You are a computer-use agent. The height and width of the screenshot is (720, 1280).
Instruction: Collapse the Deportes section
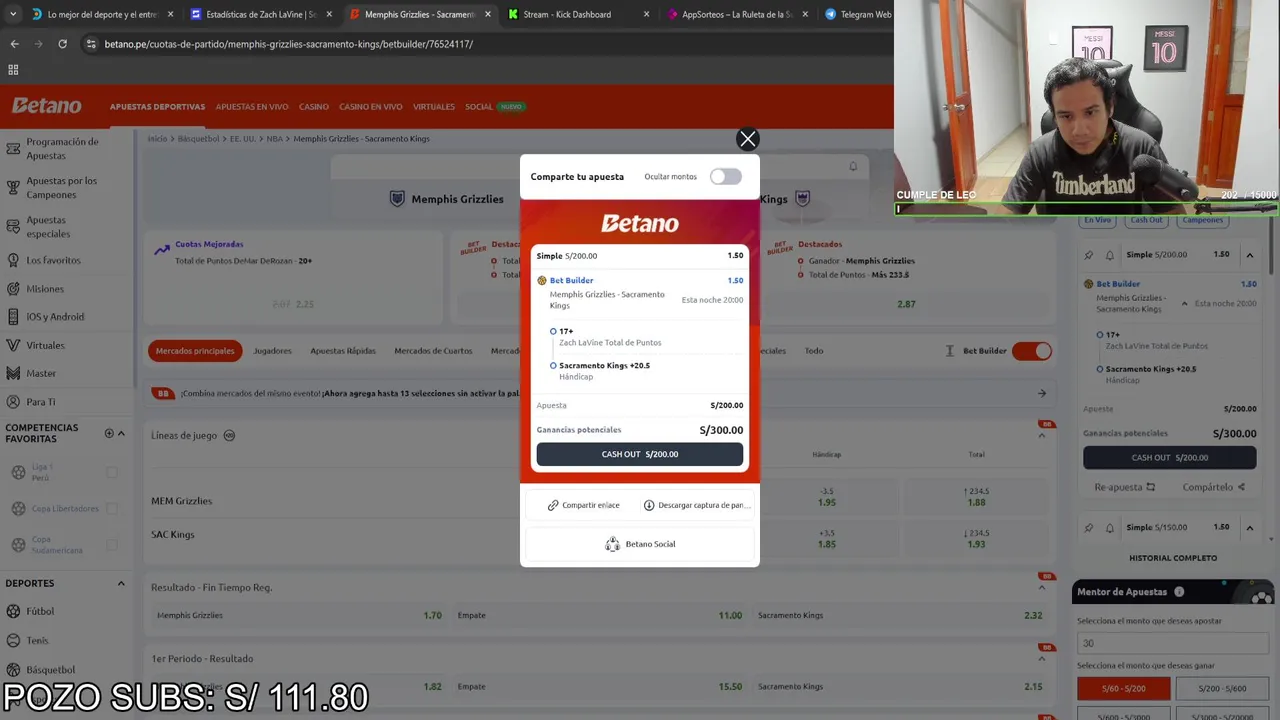(x=121, y=583)
